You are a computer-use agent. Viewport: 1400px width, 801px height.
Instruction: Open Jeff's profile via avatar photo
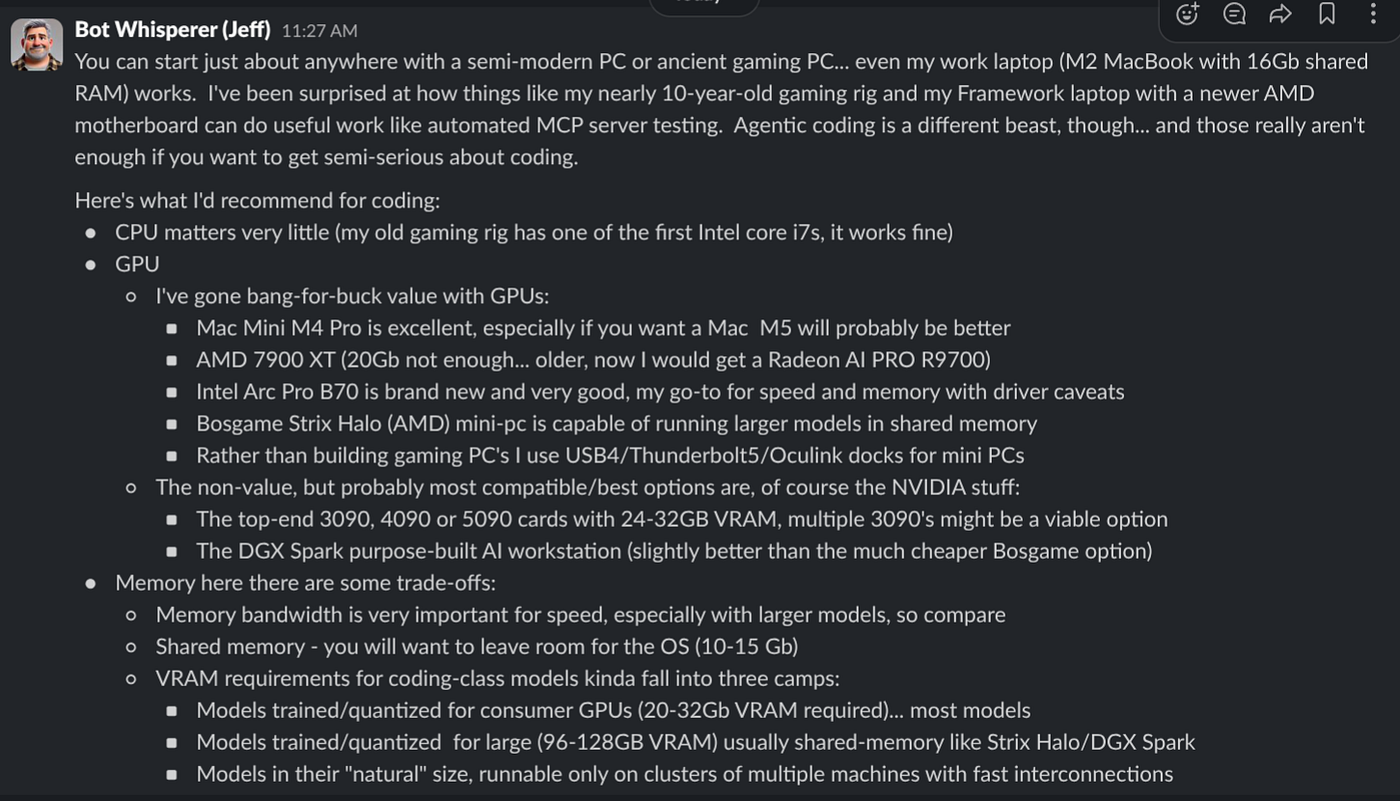pos(37,45)
